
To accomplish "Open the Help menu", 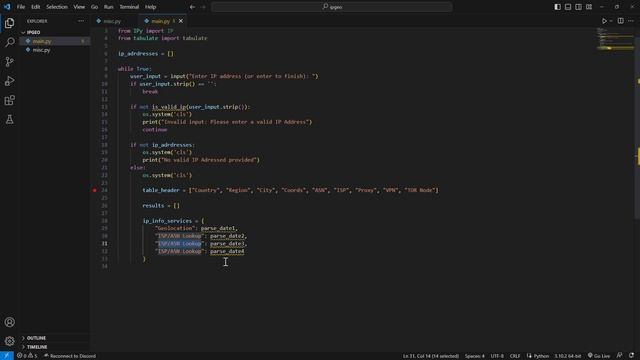I will click(x=151, y=7).
